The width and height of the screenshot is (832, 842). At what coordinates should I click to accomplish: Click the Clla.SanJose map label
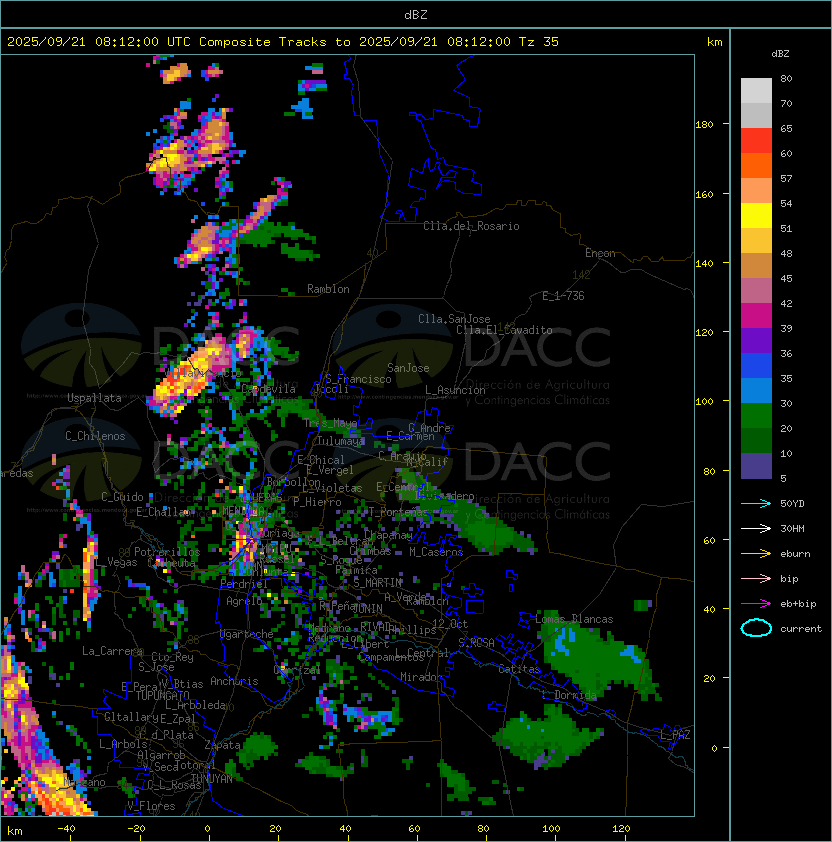454,319
